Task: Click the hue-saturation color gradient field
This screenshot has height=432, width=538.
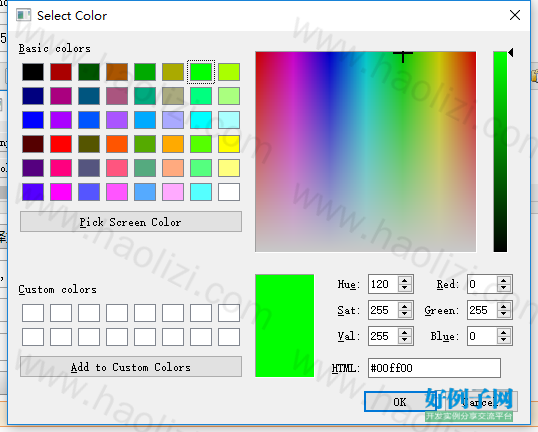Action: tap(365, 152)
